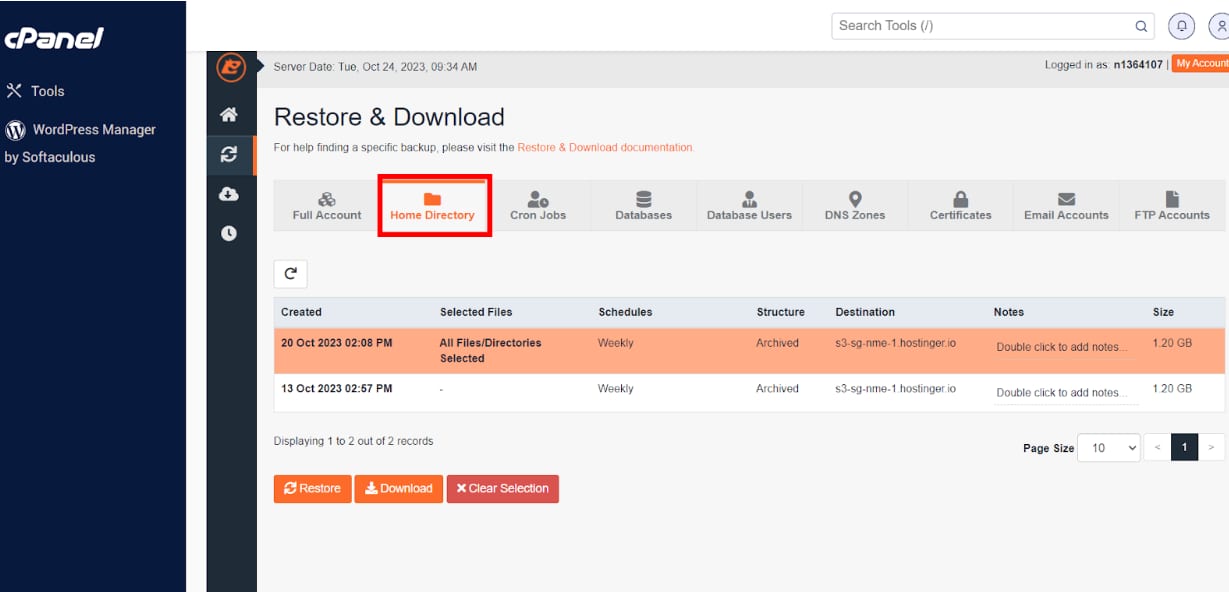Click the search magnifier icon

pos(1141,26)
